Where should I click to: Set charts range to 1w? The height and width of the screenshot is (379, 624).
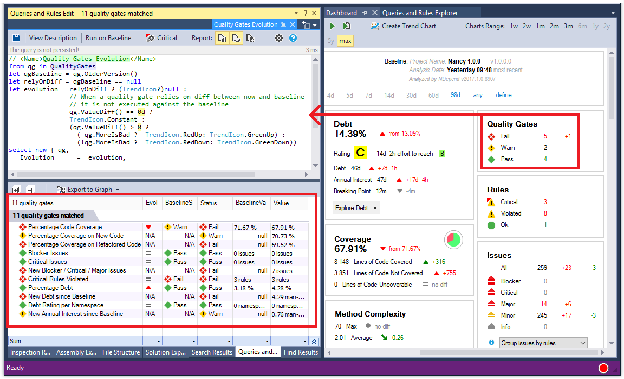point(514,26)
